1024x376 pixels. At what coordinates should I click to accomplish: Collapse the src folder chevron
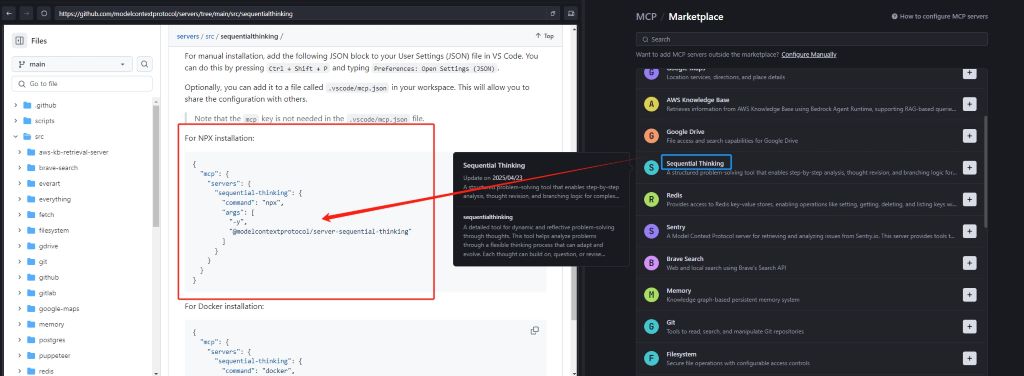pyautogui.click(x=16, y=136)
